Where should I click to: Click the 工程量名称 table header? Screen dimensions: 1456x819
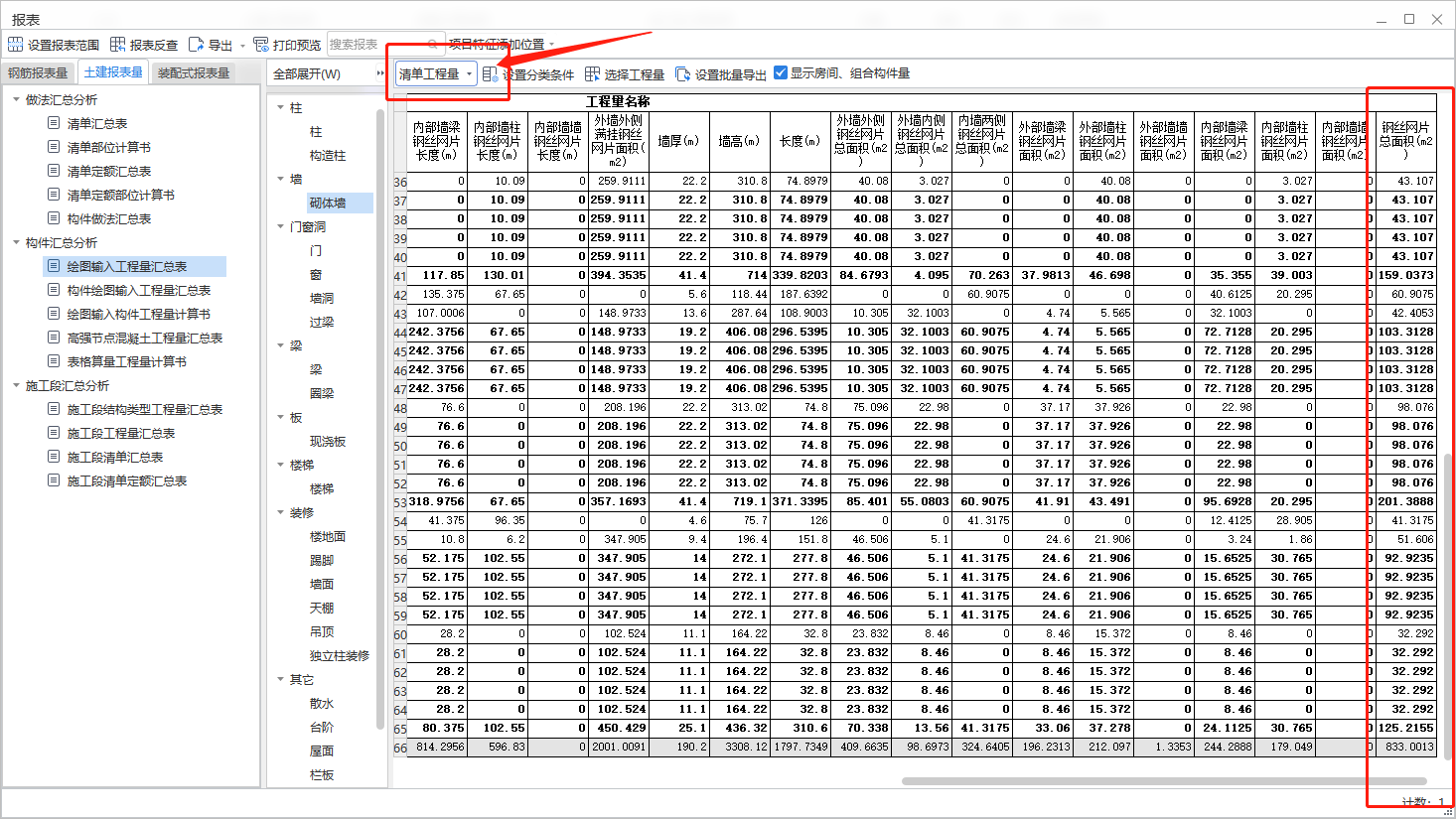(618, 101)
